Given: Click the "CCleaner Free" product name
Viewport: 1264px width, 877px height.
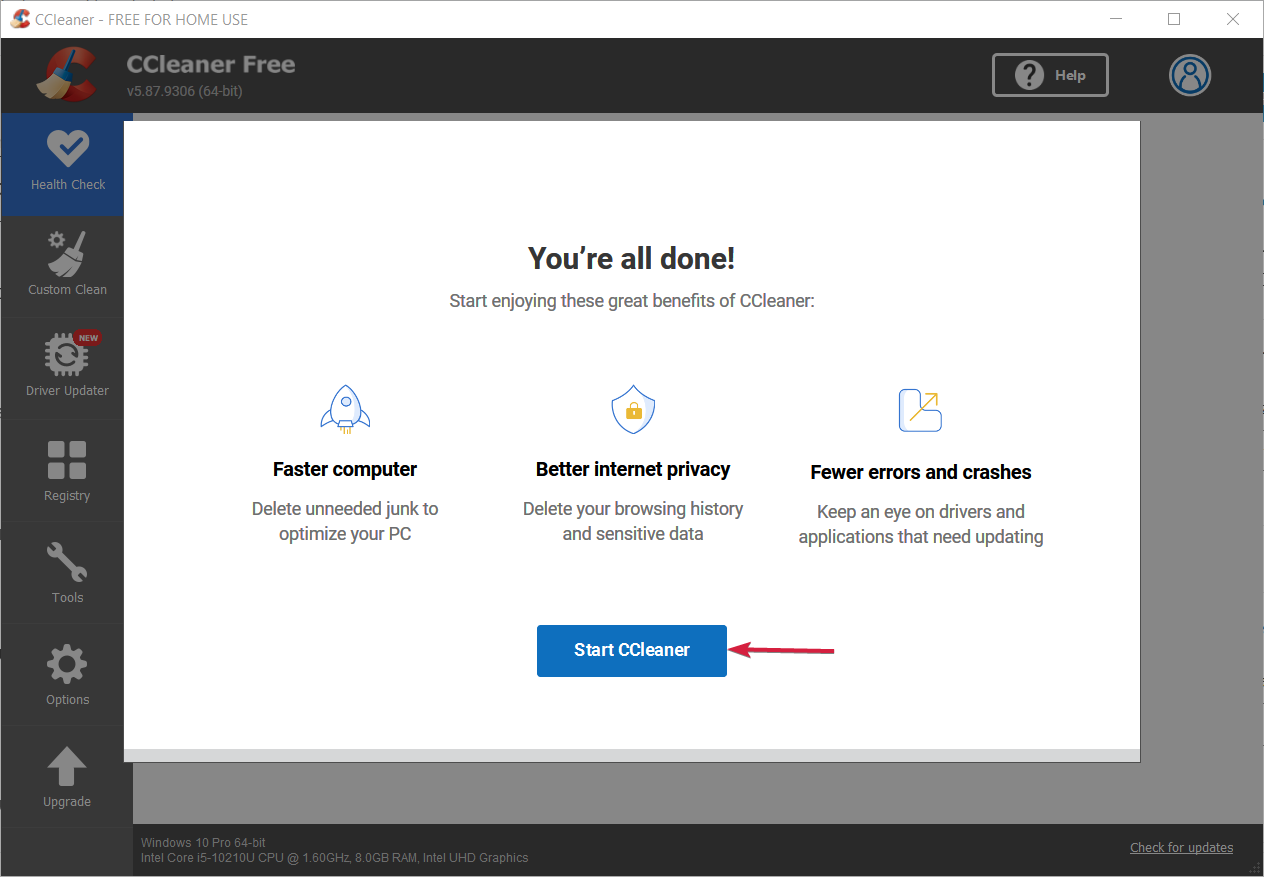Looking at the screenshot, I should tap(211, 64).
